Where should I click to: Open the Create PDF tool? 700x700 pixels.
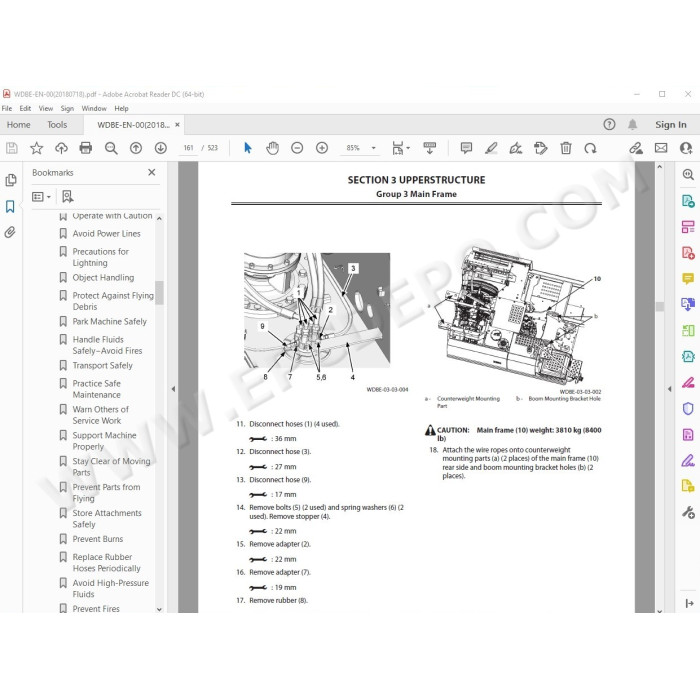click(x=688, y=253)
